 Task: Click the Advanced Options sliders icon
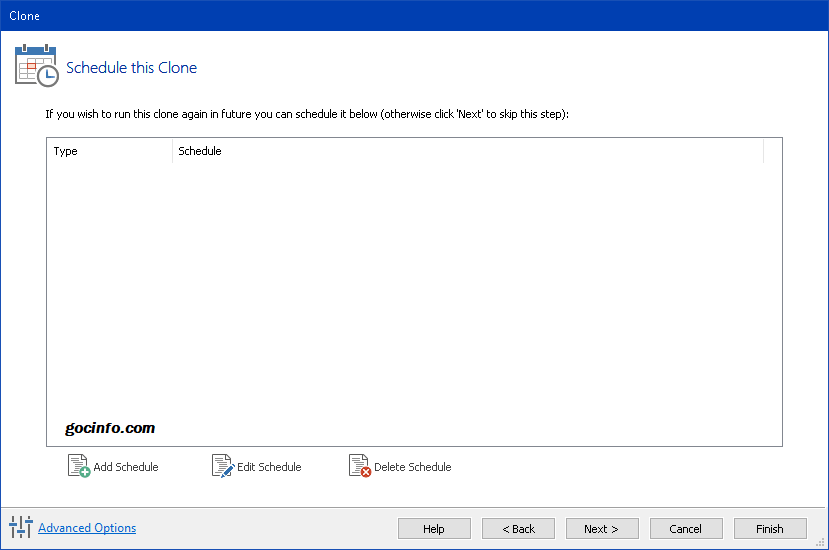20,528
